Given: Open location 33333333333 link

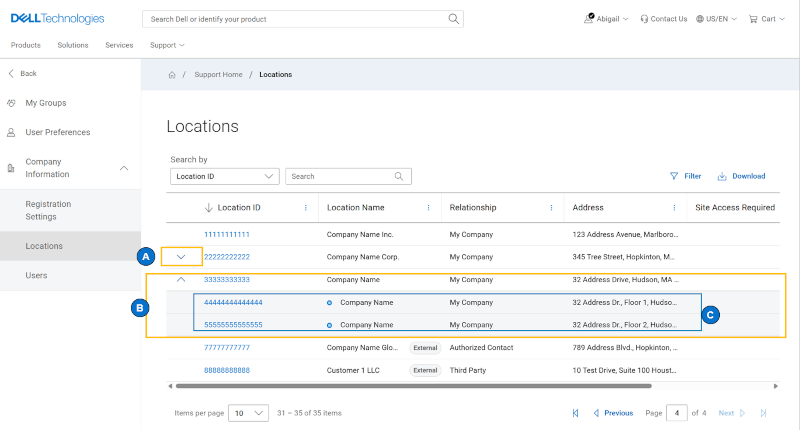Looking at the screenshot, I should pyautogui.click(x=227, y=280).
